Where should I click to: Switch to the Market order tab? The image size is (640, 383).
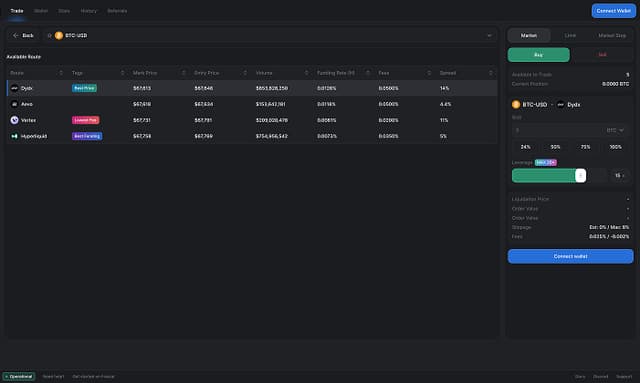click(529, 36)
